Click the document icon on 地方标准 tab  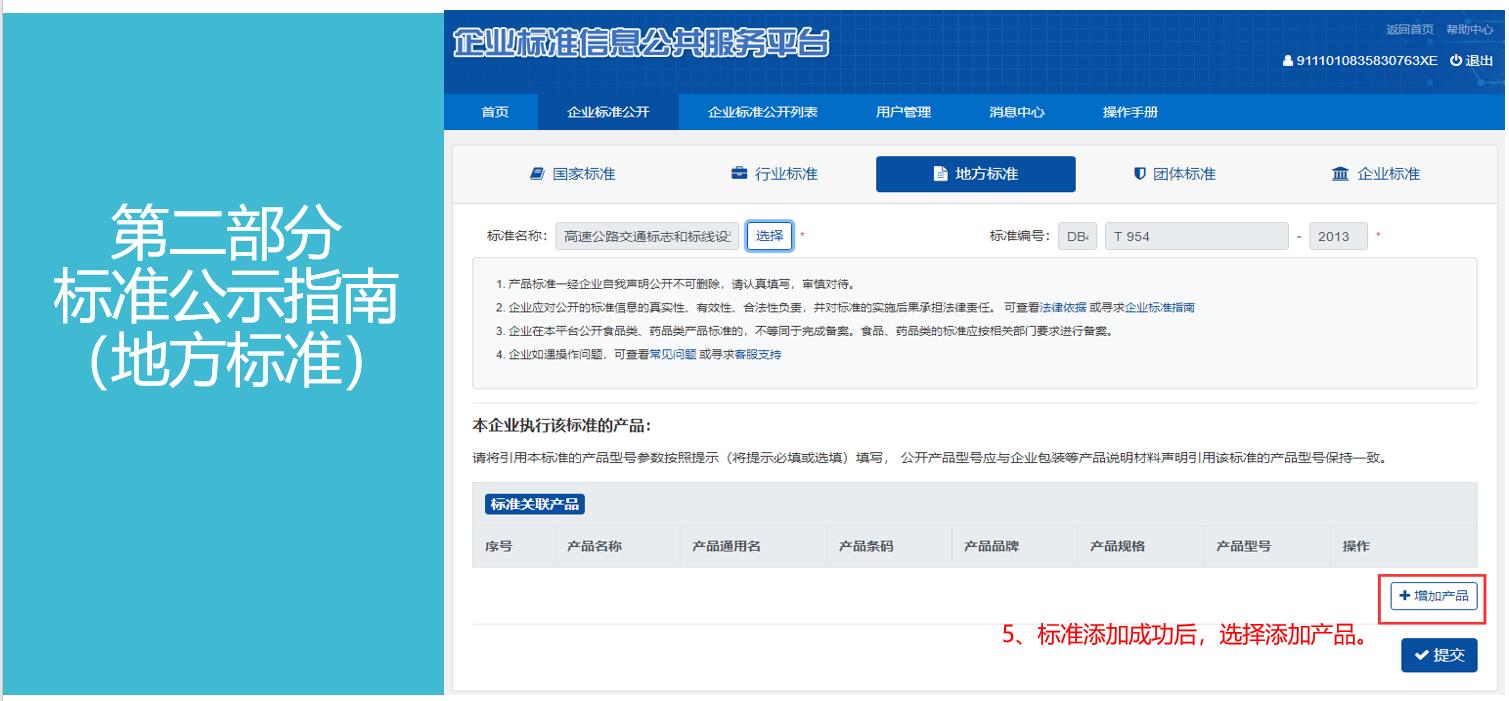(x=940, y=174)
